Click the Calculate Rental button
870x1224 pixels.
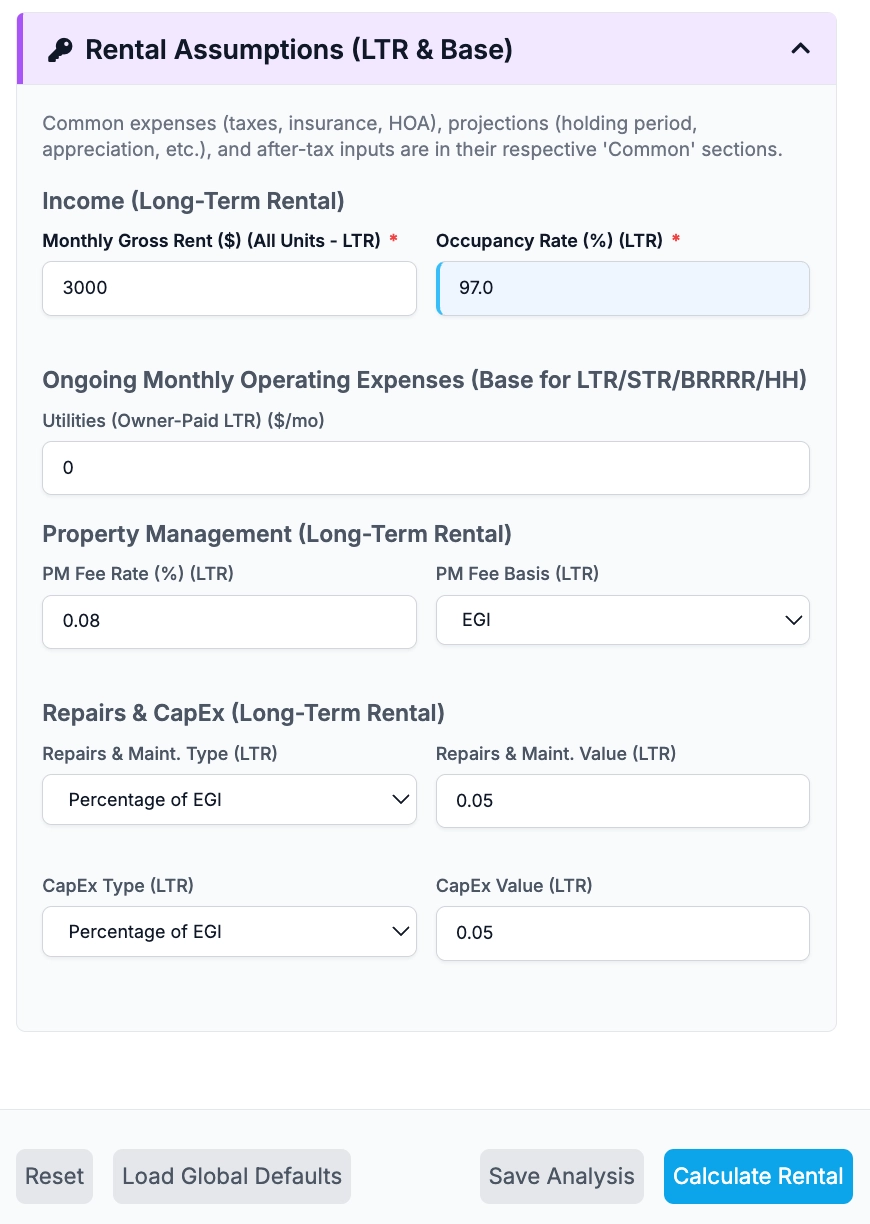(758, 1176)
